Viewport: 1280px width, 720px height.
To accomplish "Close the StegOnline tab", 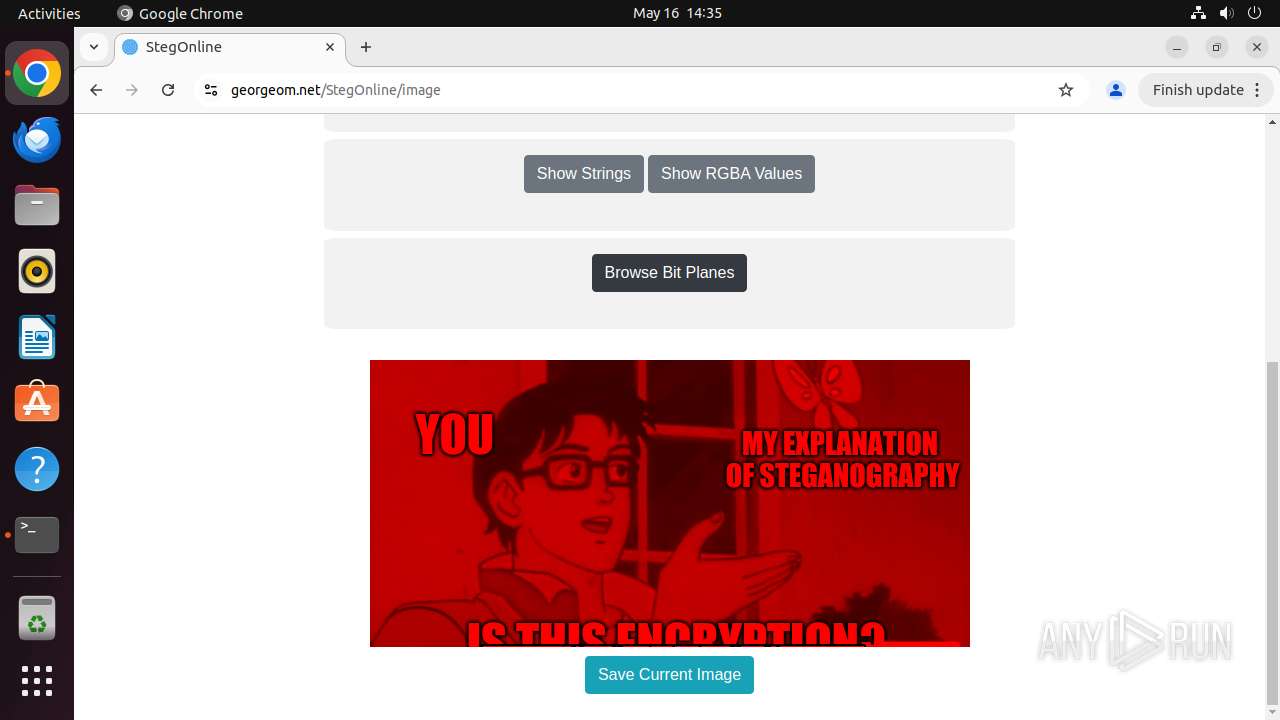I will pos(330,47).
